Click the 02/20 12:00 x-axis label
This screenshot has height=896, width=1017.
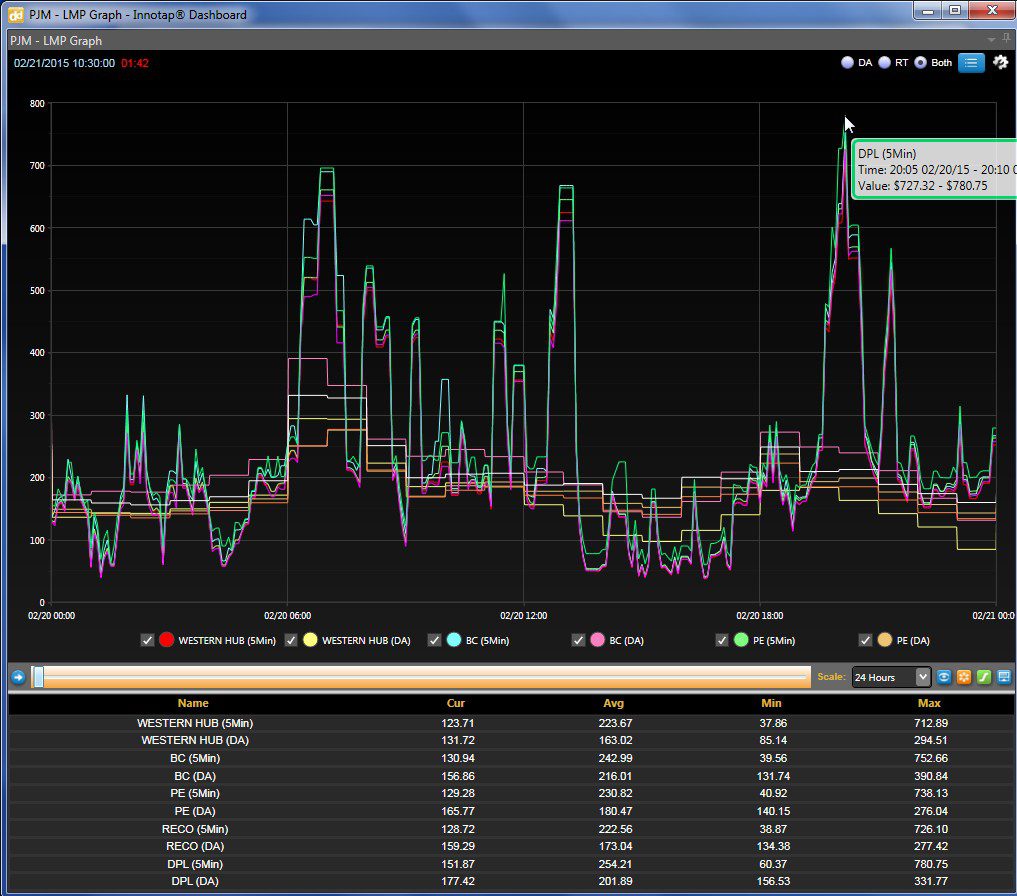coord(523,616)
